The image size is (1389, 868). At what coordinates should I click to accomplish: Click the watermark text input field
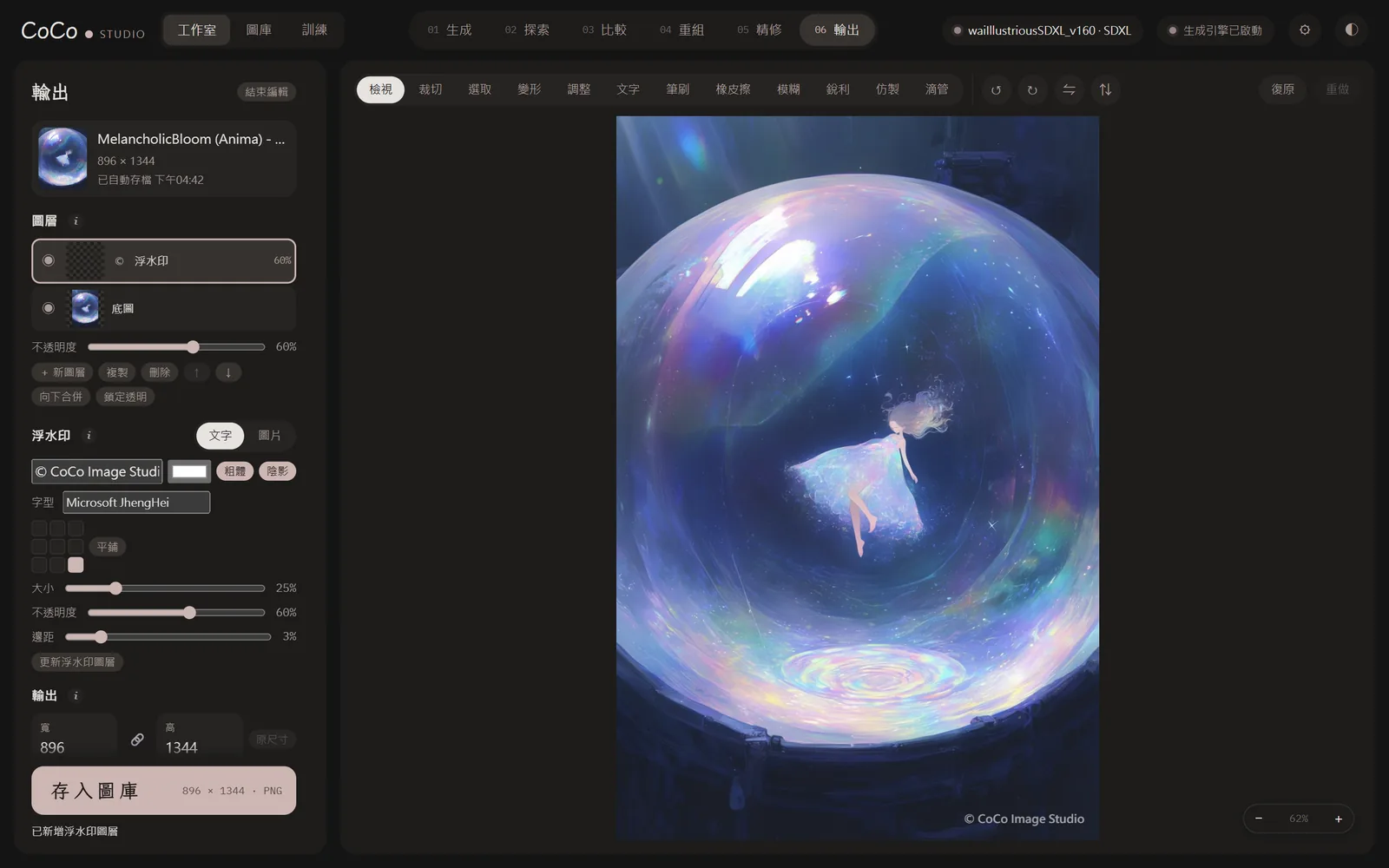[x=97, y=471]
